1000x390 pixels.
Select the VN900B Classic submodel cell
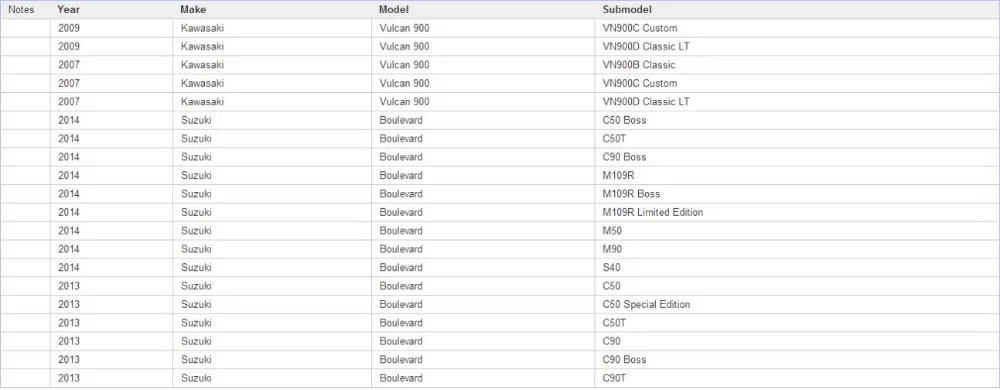click(797, 65)
